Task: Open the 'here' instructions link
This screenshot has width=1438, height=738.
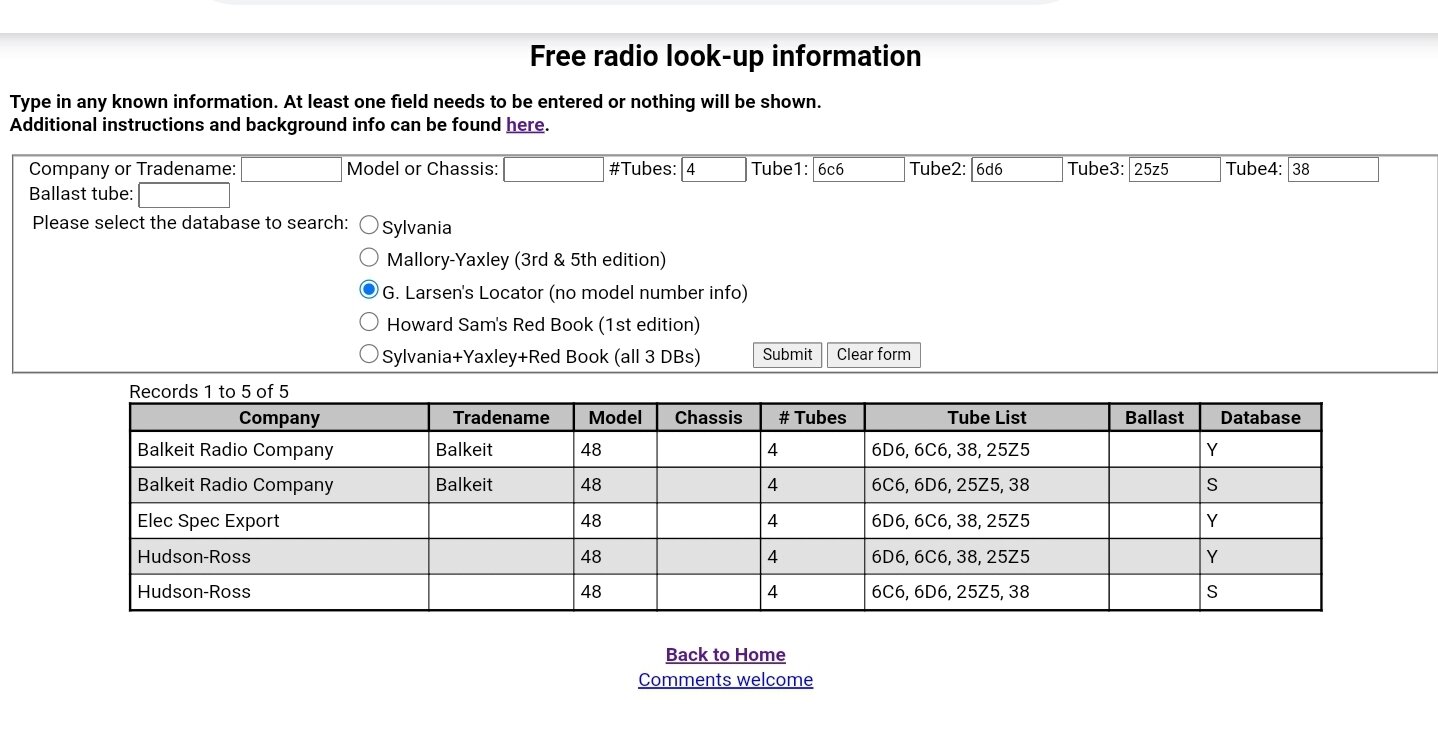Action: click(x=525, y=125)
